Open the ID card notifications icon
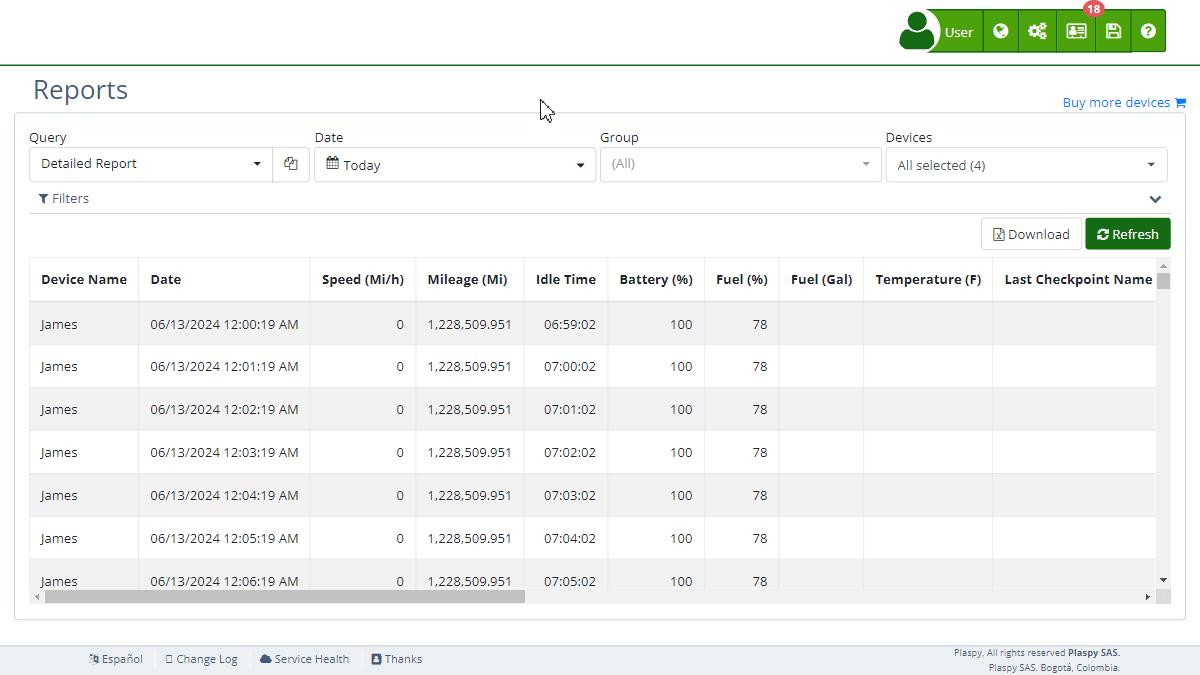The width and height of the screenshot is (1200, 675). [1076, 32]
